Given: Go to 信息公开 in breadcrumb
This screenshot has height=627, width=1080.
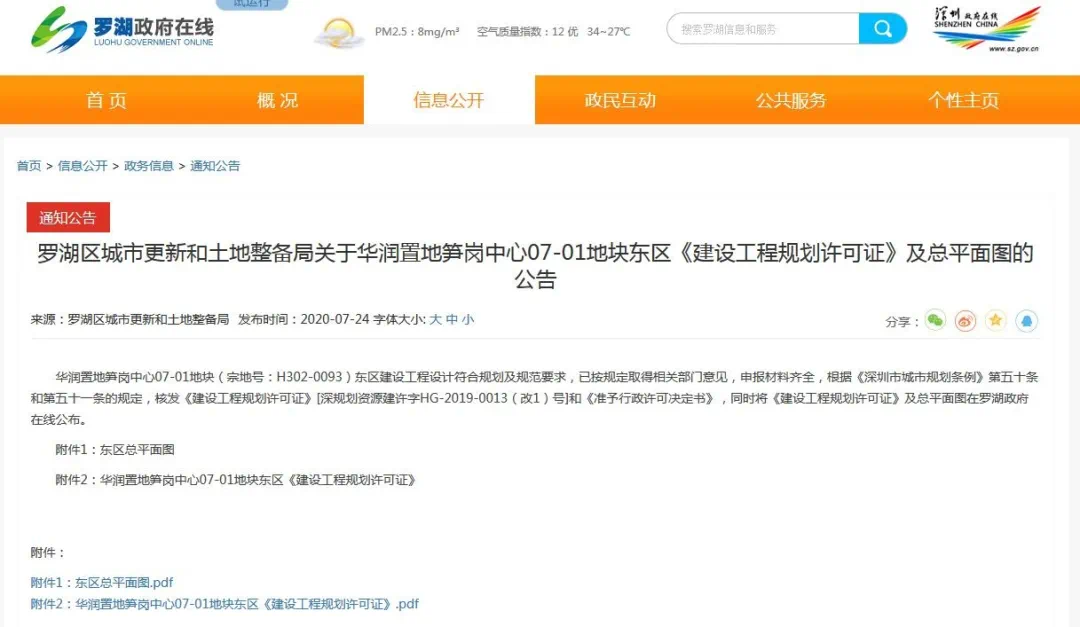Looking at the screenshot, I should click(83, 166).
